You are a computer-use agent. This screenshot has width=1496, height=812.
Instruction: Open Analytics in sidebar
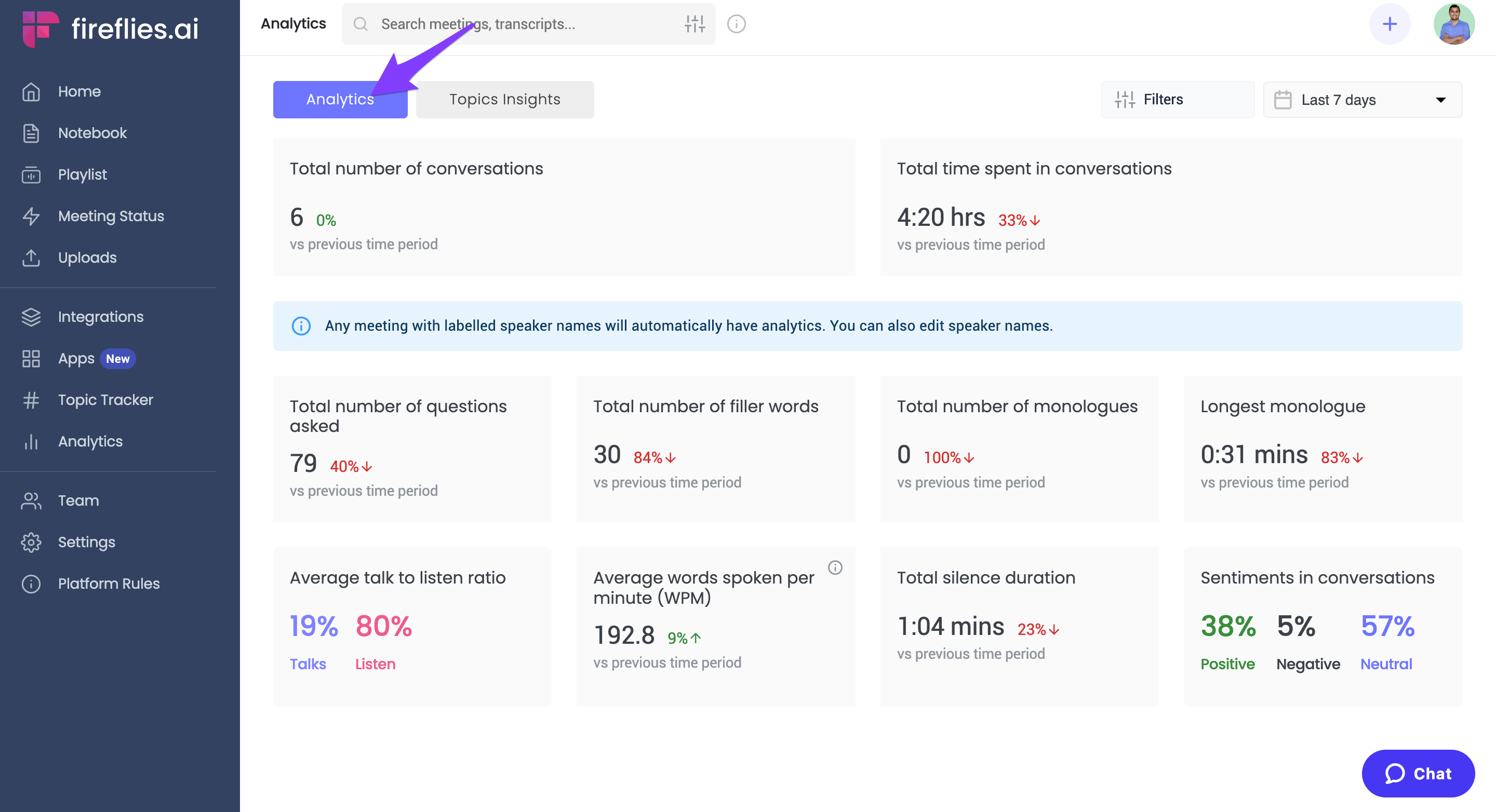coord(90,442)
